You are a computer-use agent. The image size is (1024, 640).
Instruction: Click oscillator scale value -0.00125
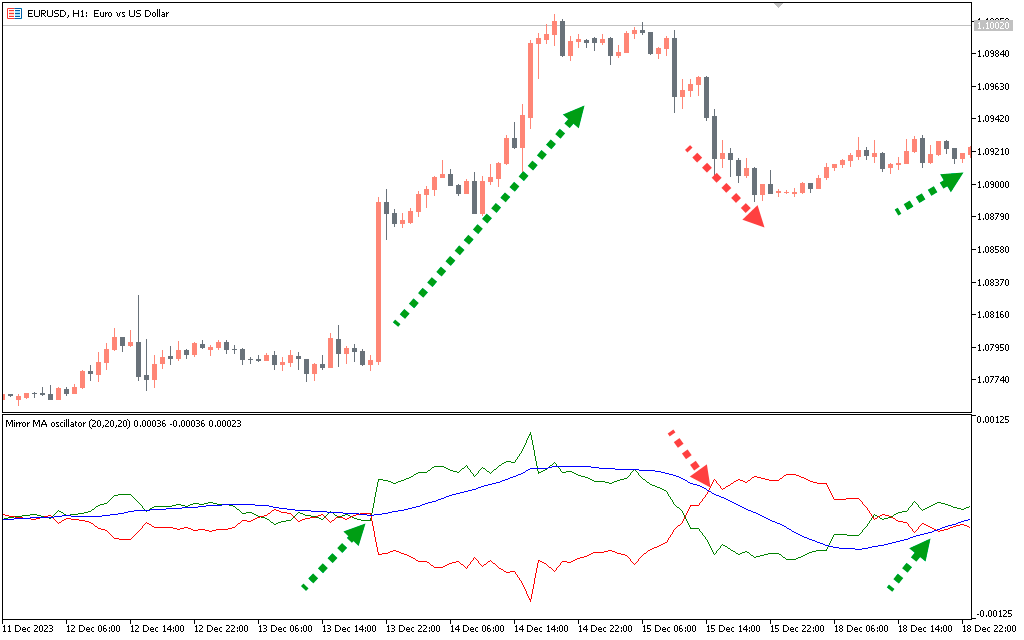pyautogui.click(x=993, y=613)
